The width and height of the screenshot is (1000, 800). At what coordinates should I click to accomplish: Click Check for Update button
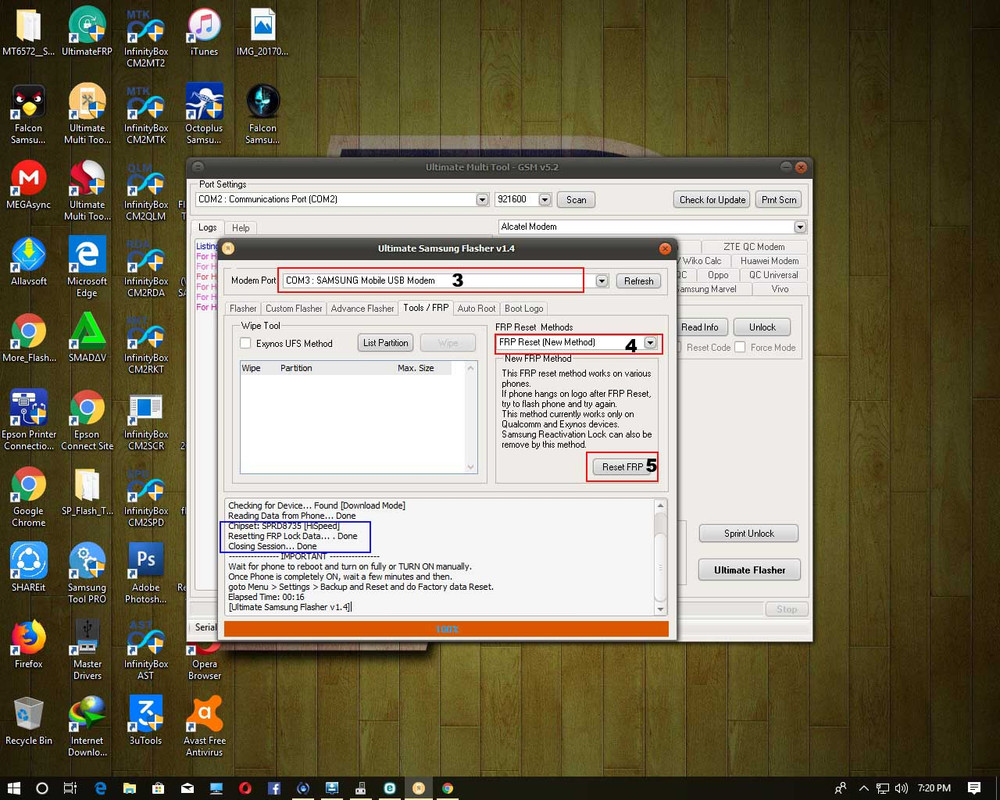pos(712,200)
